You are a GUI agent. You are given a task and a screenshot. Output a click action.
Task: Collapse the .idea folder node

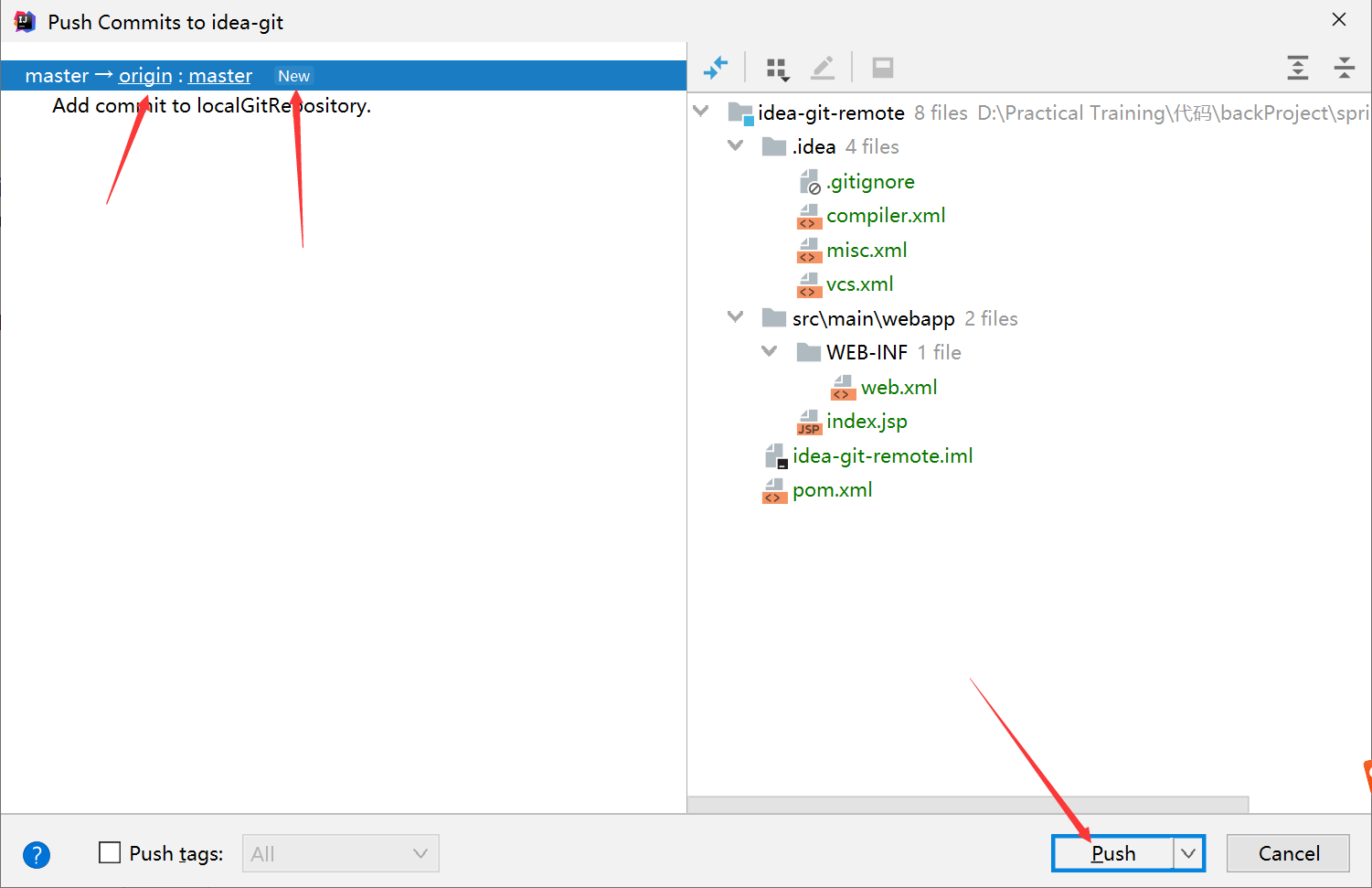[735, 145]
